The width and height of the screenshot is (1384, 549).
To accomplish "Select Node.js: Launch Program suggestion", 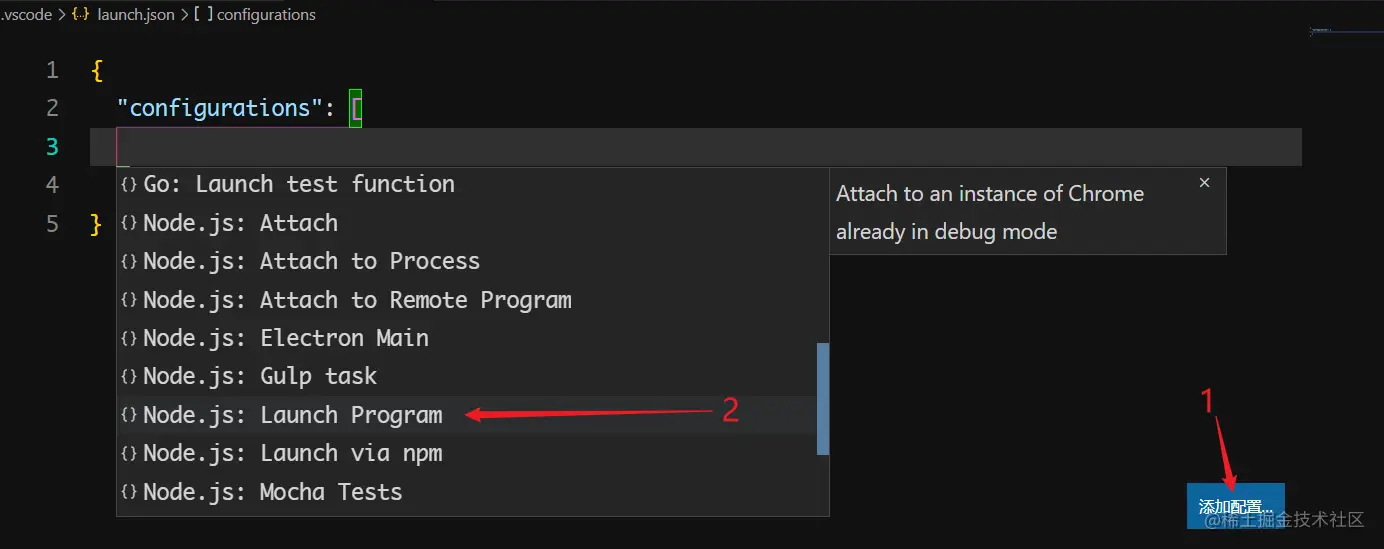I will (x=292, y=415).
